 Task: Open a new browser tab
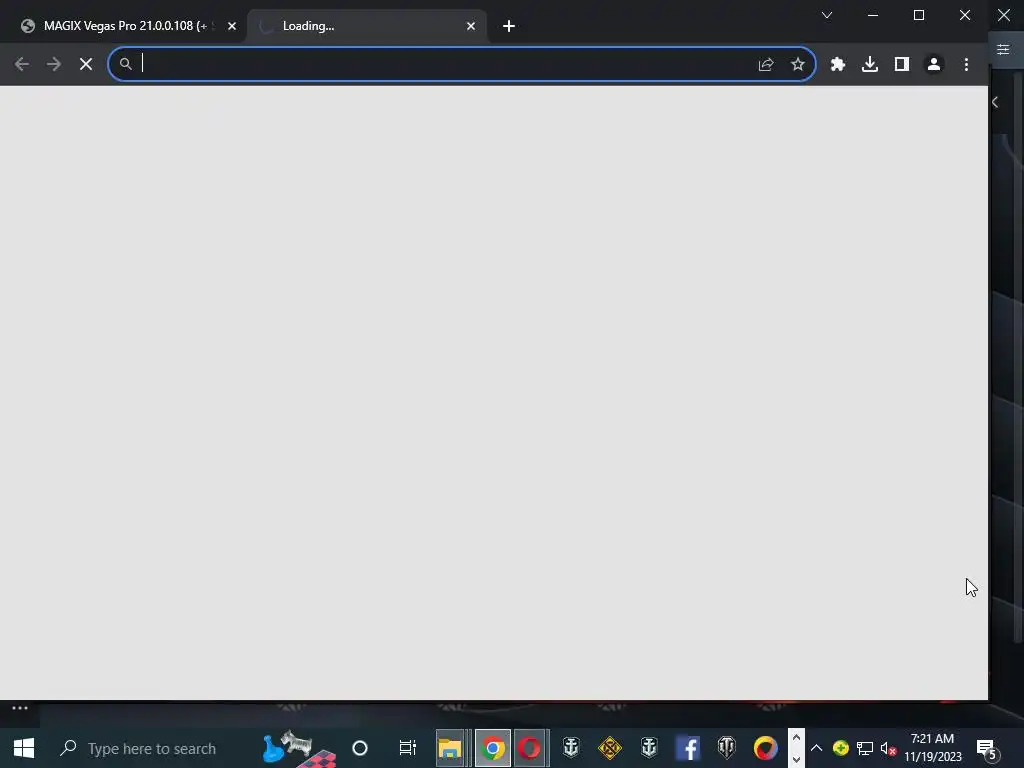[x=509, y=26]
